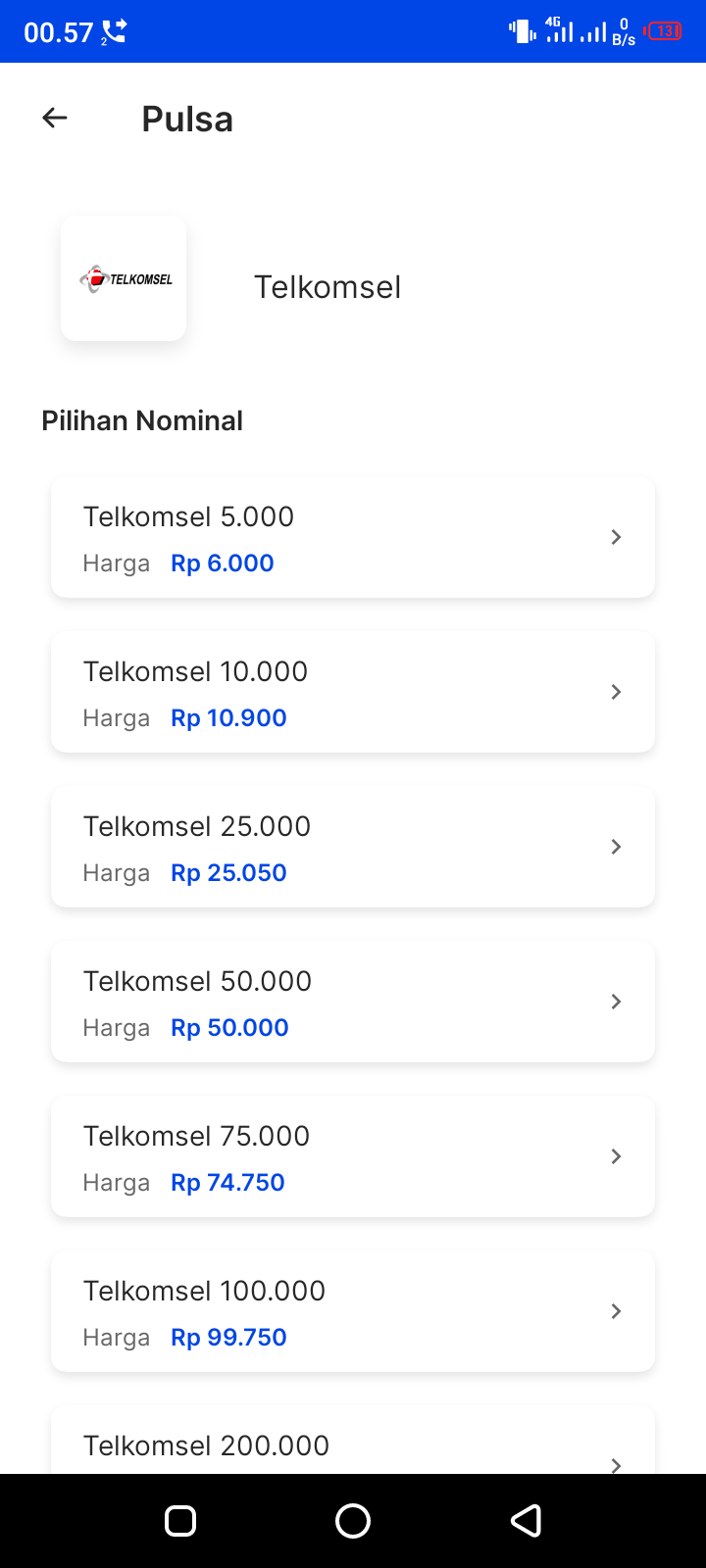Image resolution: width=706 pixels, height=1568 pixels.
Task: Choose the Telkomsel 100.000 nominal option
Action: point(353,1311)
